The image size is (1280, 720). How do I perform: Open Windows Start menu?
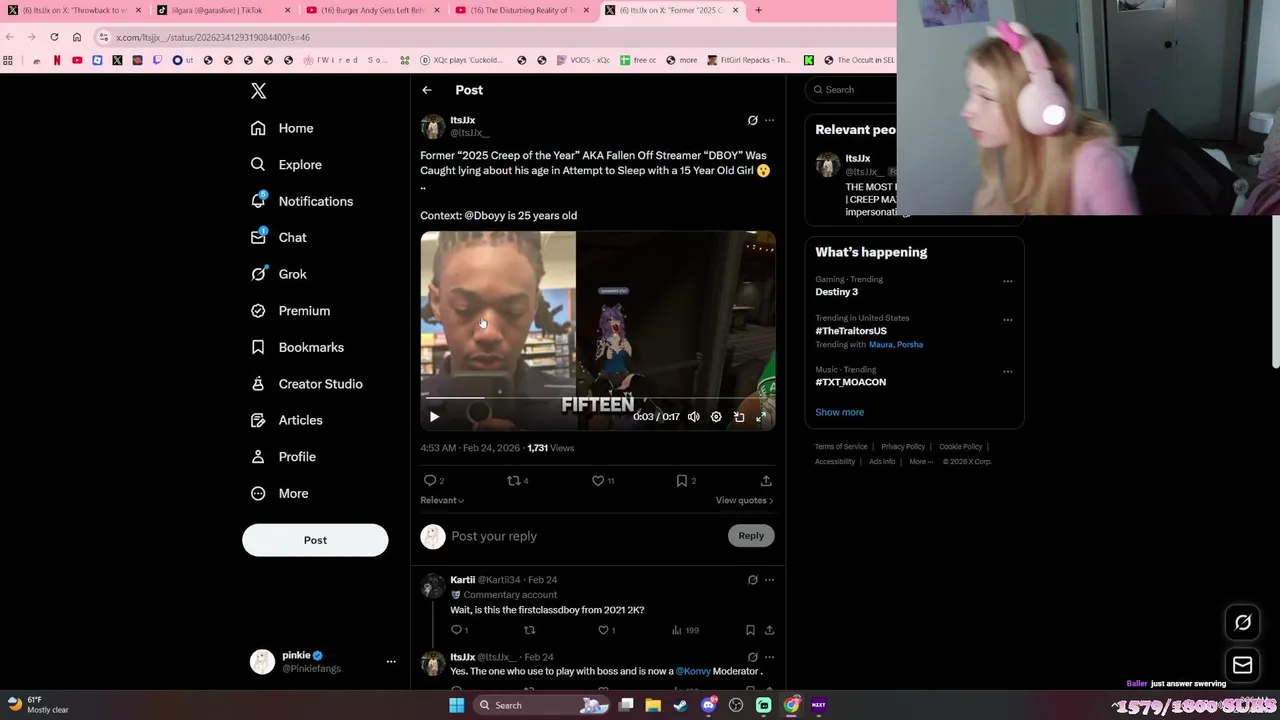coord(456,705)
